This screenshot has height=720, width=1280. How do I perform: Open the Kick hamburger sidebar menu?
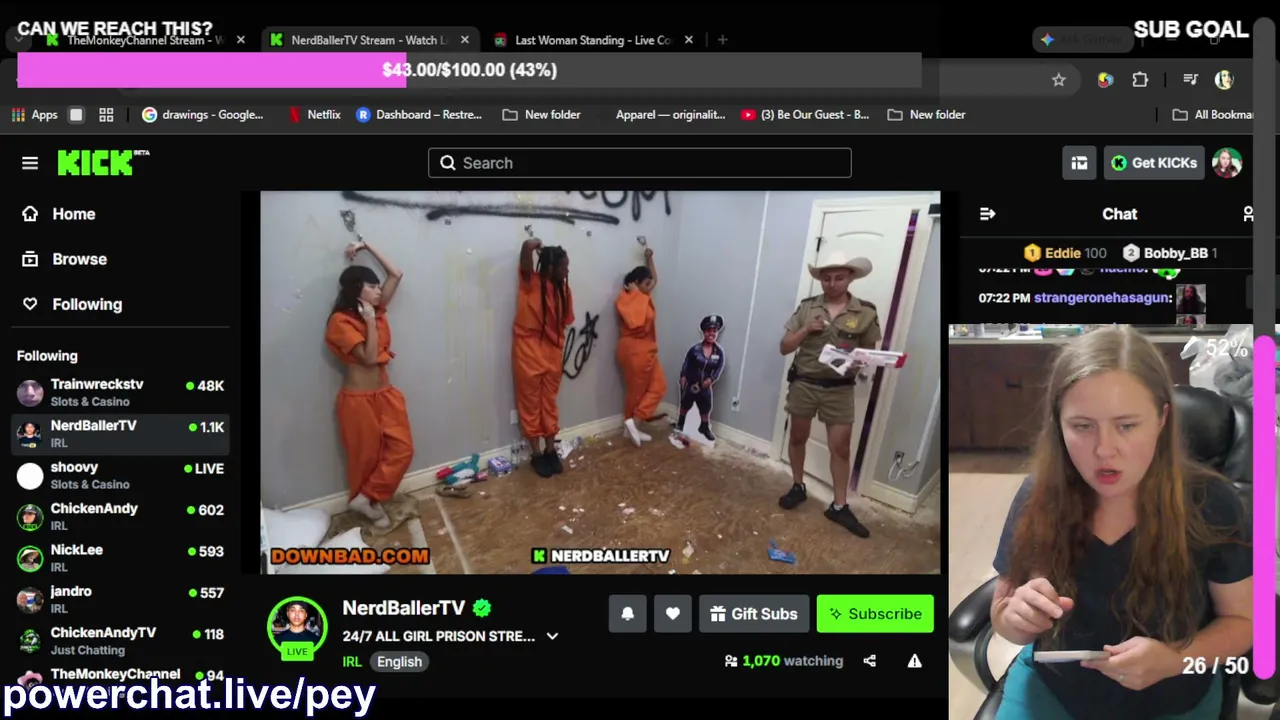coord(30,163)
